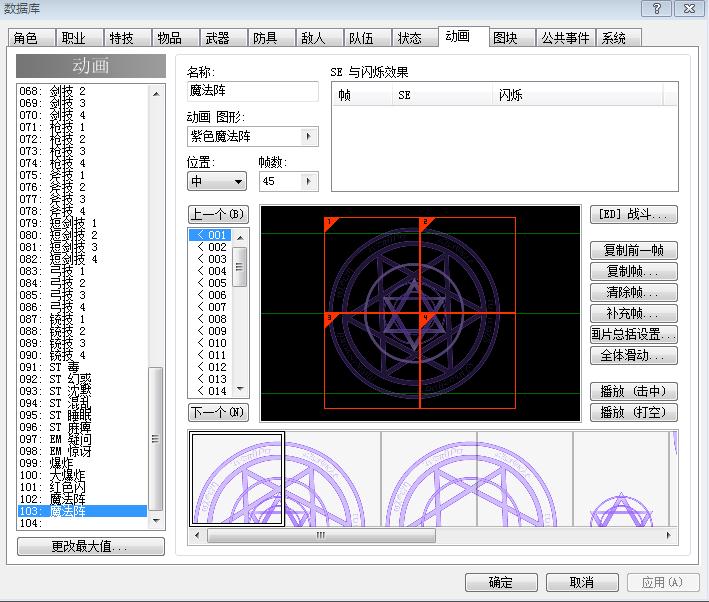
Task: Confirm with the 确定 button
Action: (x=501, y=582)
